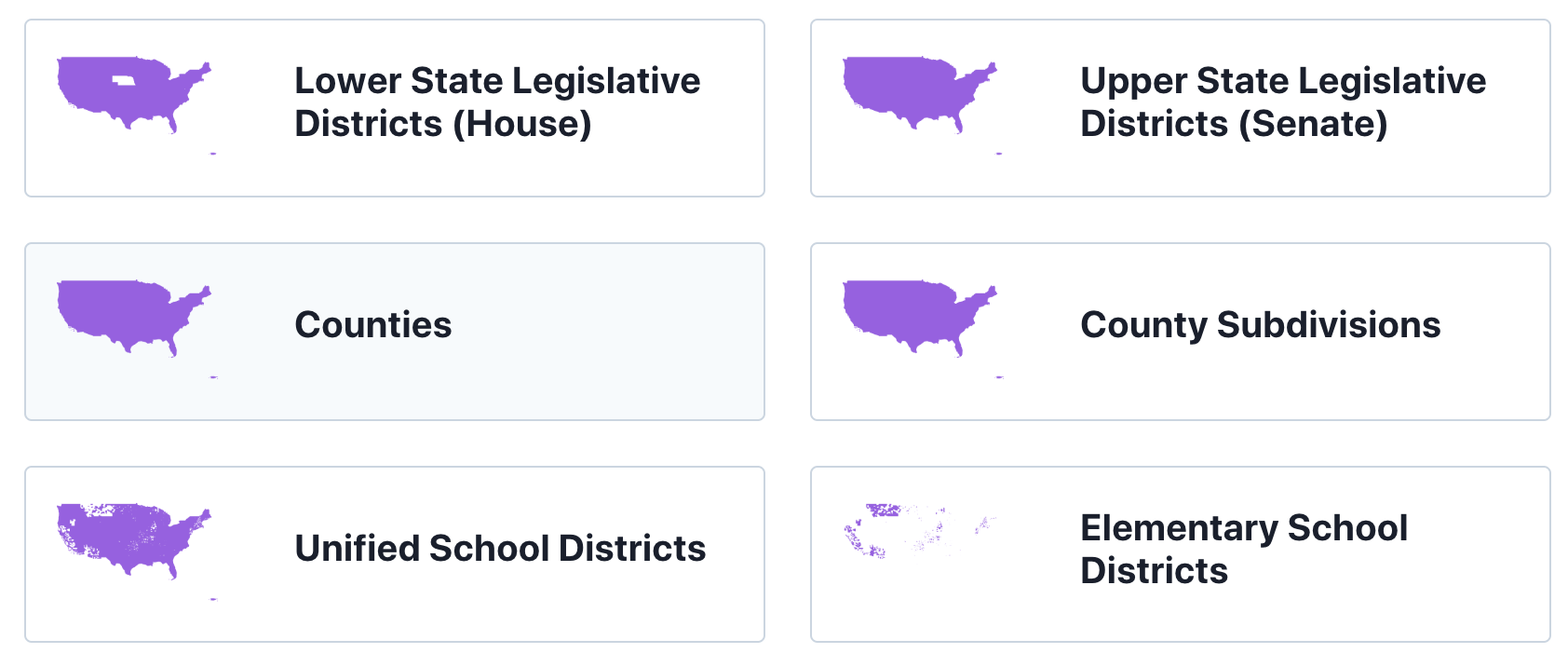Open the Unified School Districts title
Screen dimensions: 1568x667
tap(500, 549)
